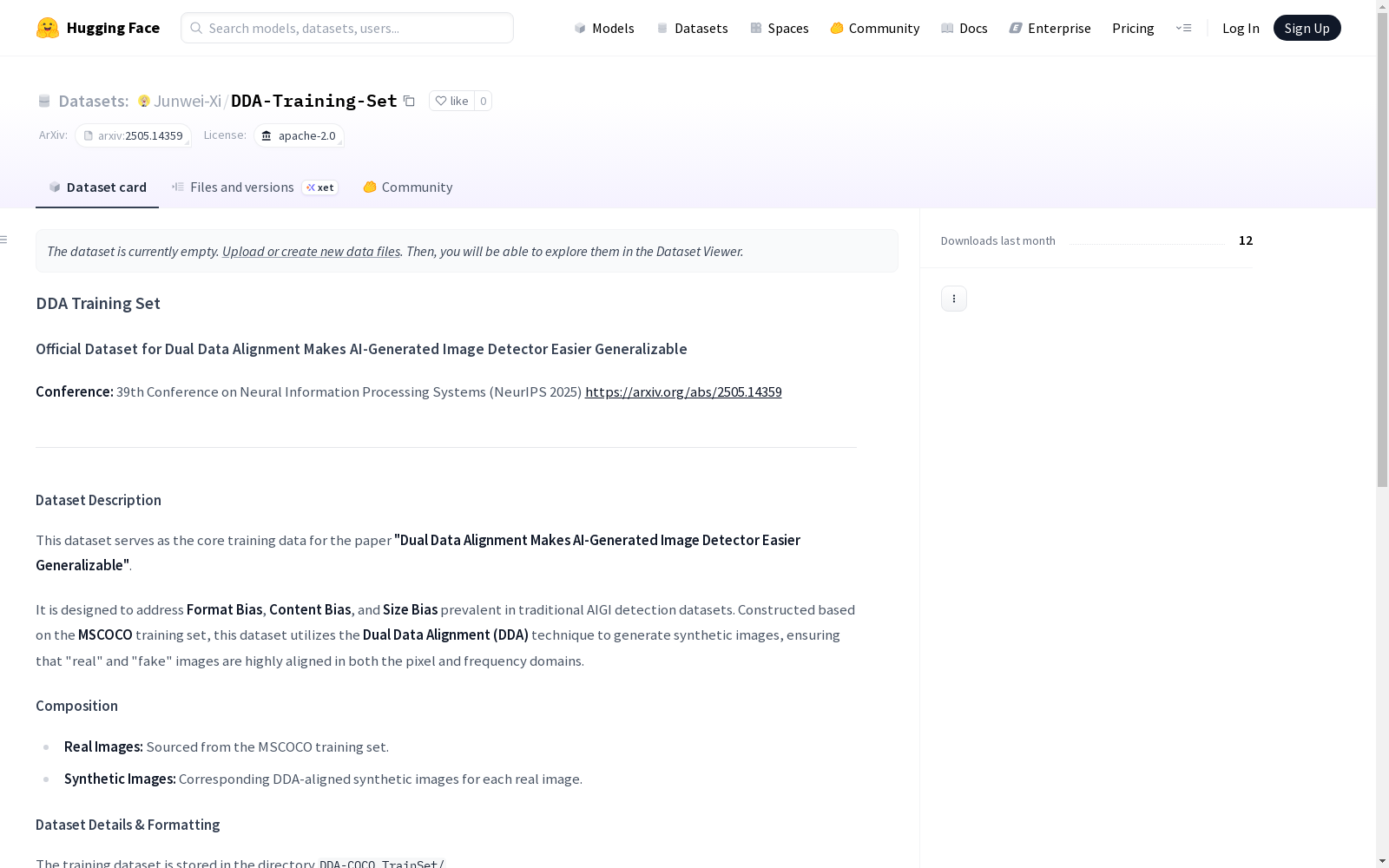Click the Datasets: breadcrumb link
1389x868 pixels.
94,101
